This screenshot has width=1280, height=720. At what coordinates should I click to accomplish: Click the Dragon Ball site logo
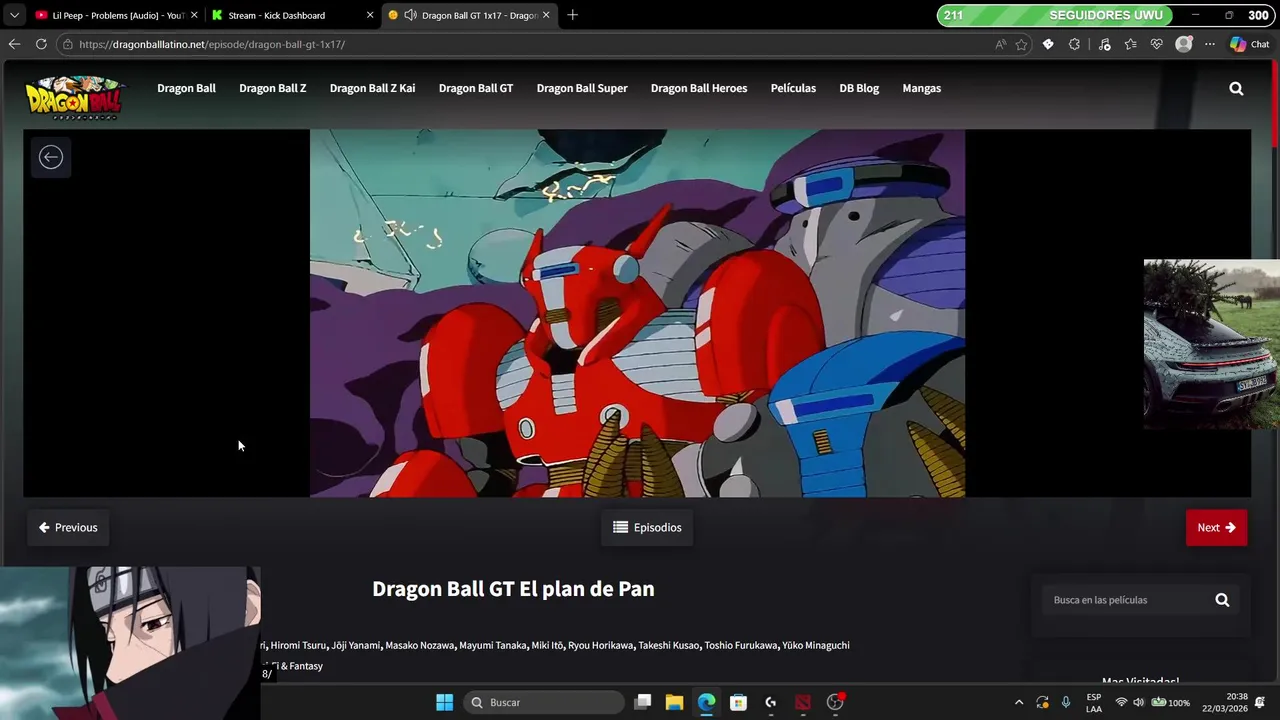point(74,98)
